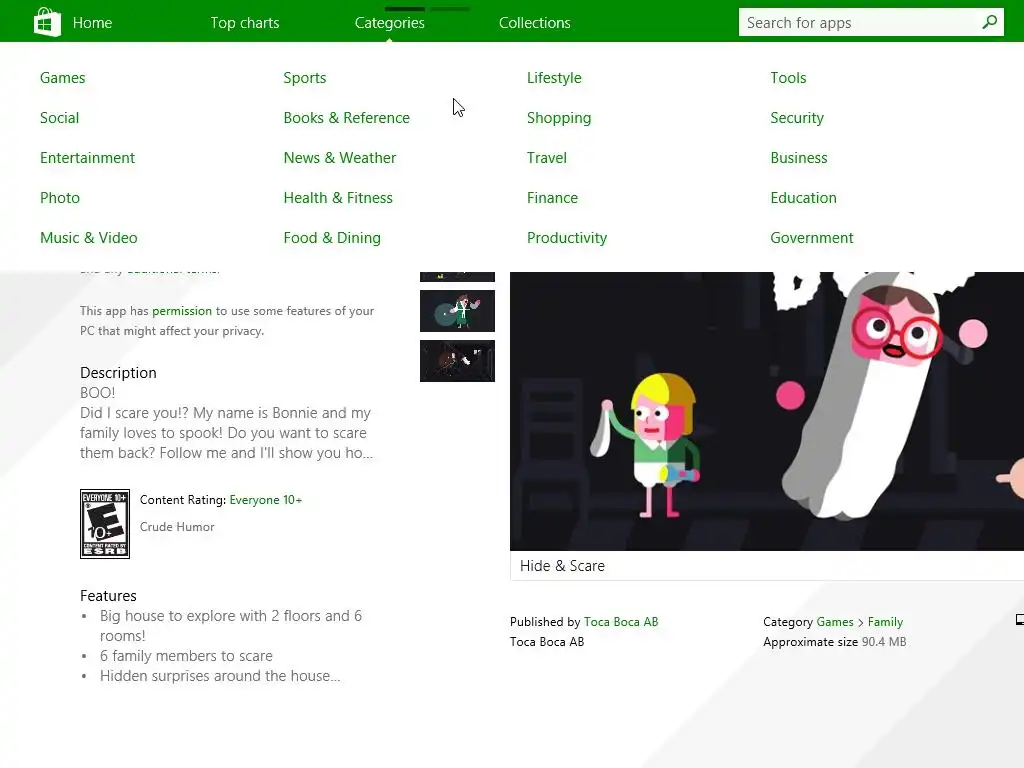Select the Categories menu
The image size is (1024, 768).
(x=389, y=23)
